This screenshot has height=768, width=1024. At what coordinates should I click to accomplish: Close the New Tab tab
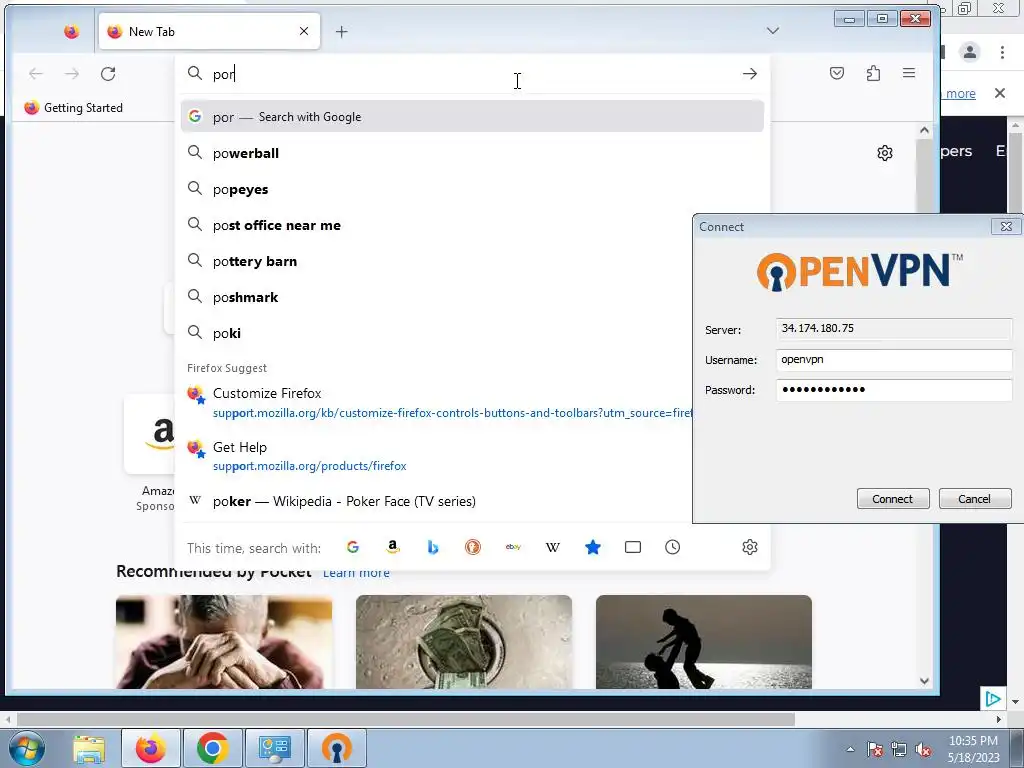(304, 31)
